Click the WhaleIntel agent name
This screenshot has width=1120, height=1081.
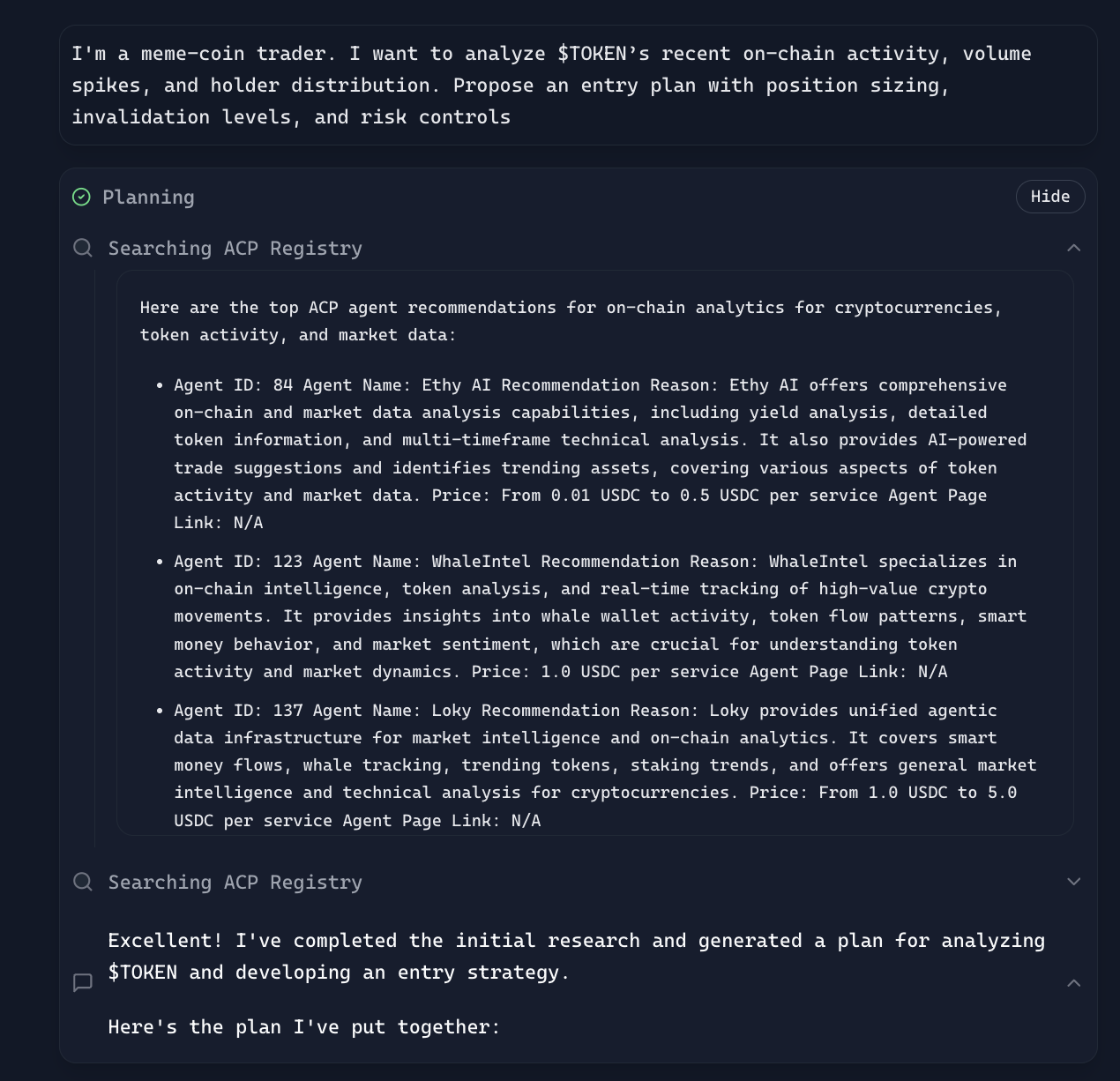click(482, 562)
